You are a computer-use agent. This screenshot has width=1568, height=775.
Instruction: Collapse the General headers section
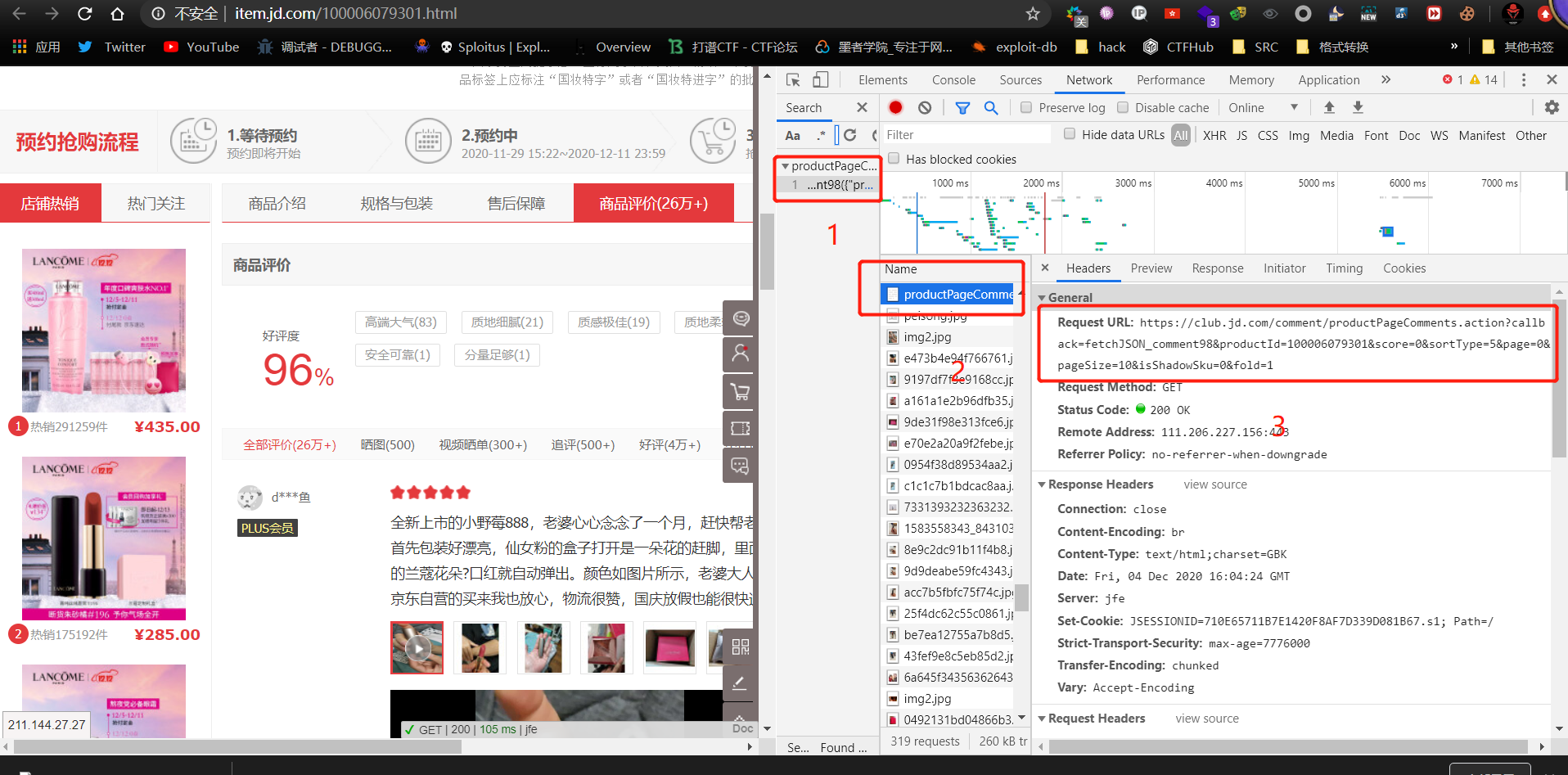tap(1042, 298)
